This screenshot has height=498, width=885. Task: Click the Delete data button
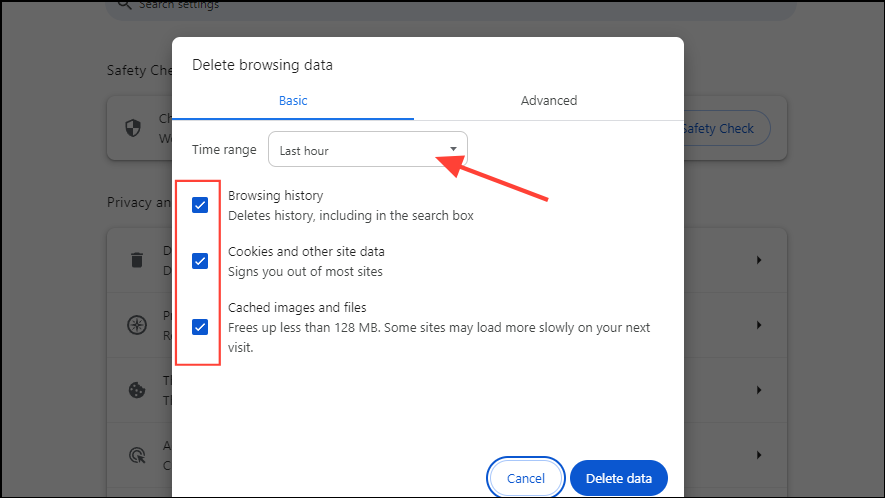(619, 478)
